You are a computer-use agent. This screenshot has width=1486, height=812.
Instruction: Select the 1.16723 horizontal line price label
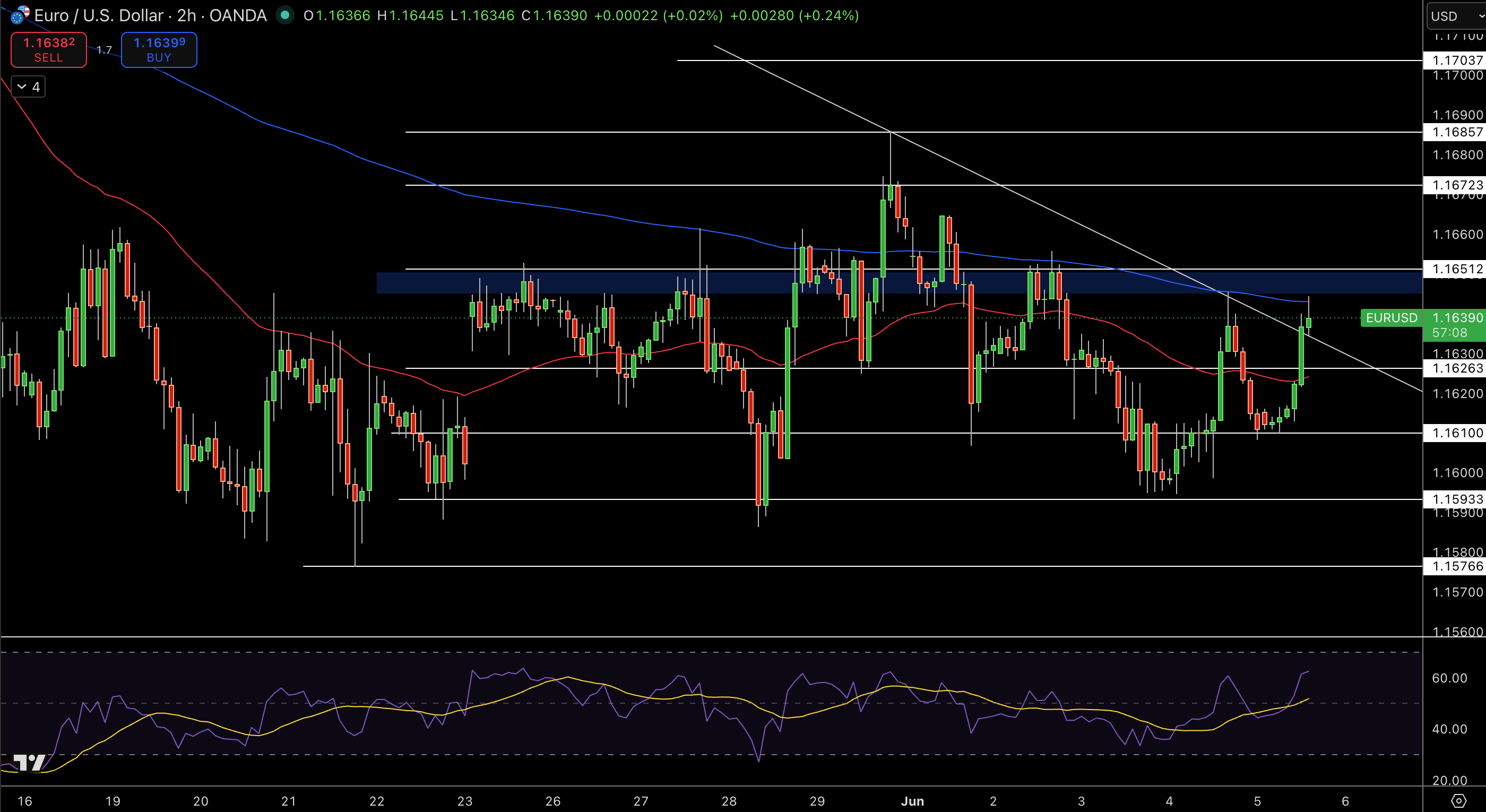pos(1455,185)
